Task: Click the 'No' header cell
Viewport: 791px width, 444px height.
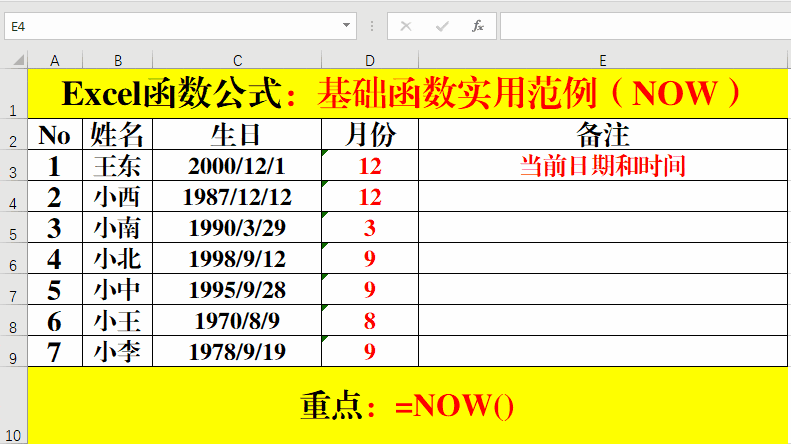Action: point(55,135)
